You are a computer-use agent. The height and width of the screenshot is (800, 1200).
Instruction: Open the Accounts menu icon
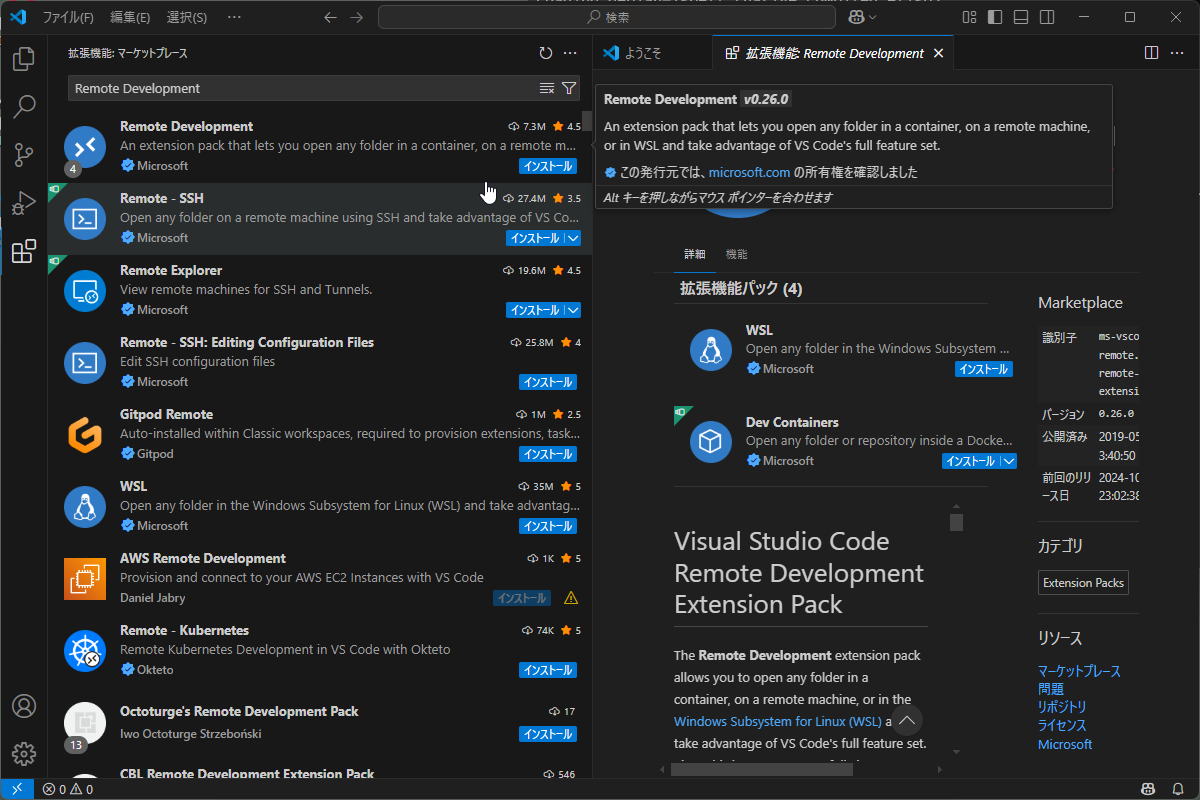(24, 706)
